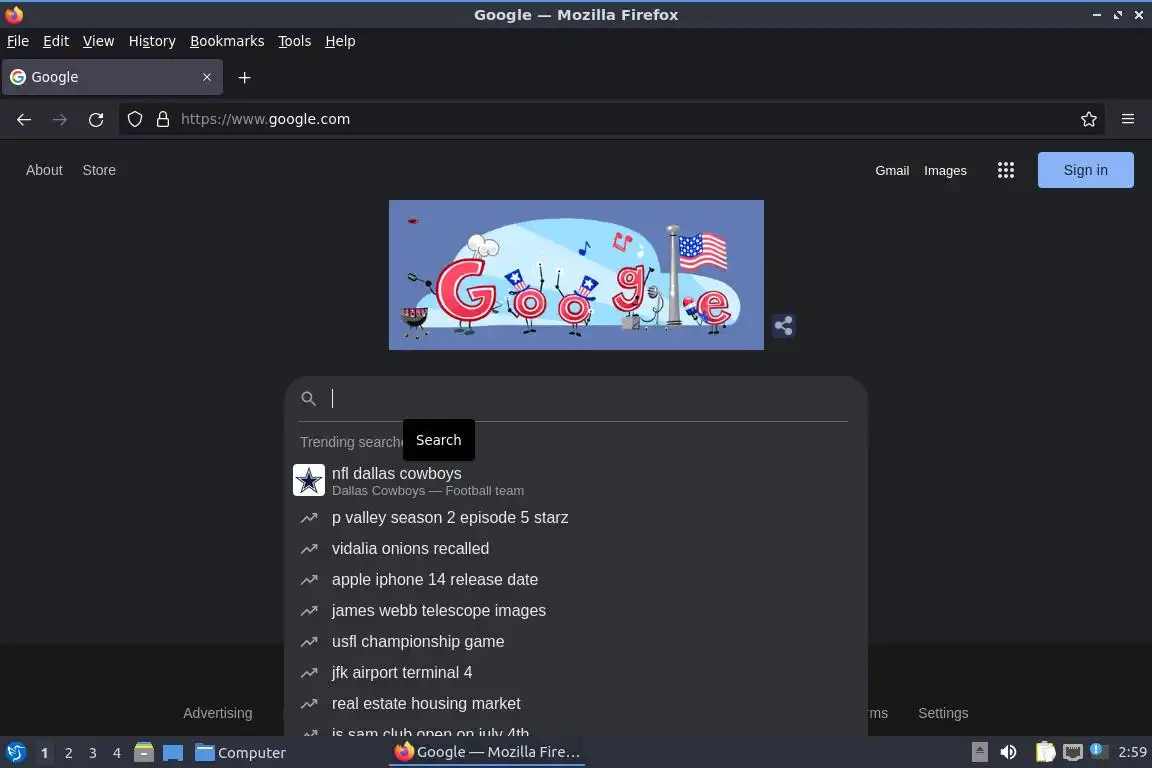
Task: Open clipboard manager tray icon
Action: point(1045,752)
